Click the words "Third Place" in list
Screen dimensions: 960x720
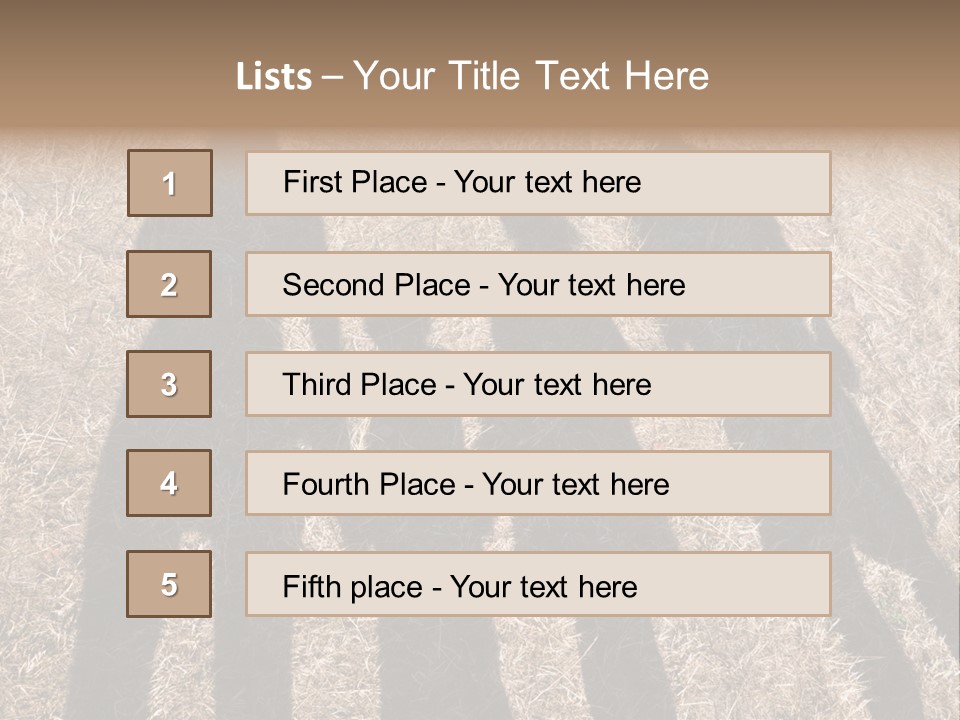coord(359,385)
